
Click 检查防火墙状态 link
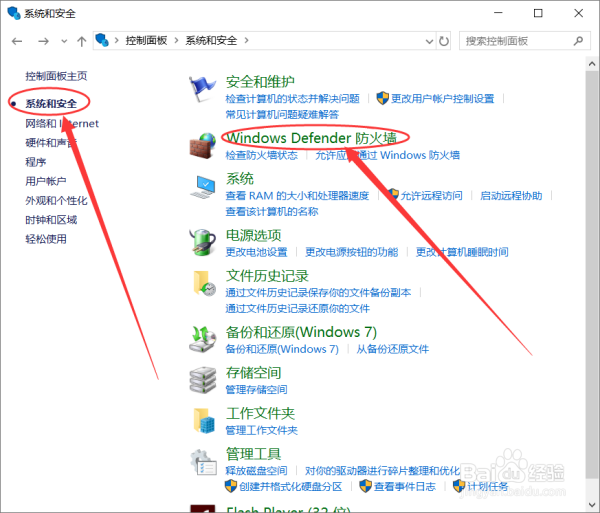(x=261, y=155)
